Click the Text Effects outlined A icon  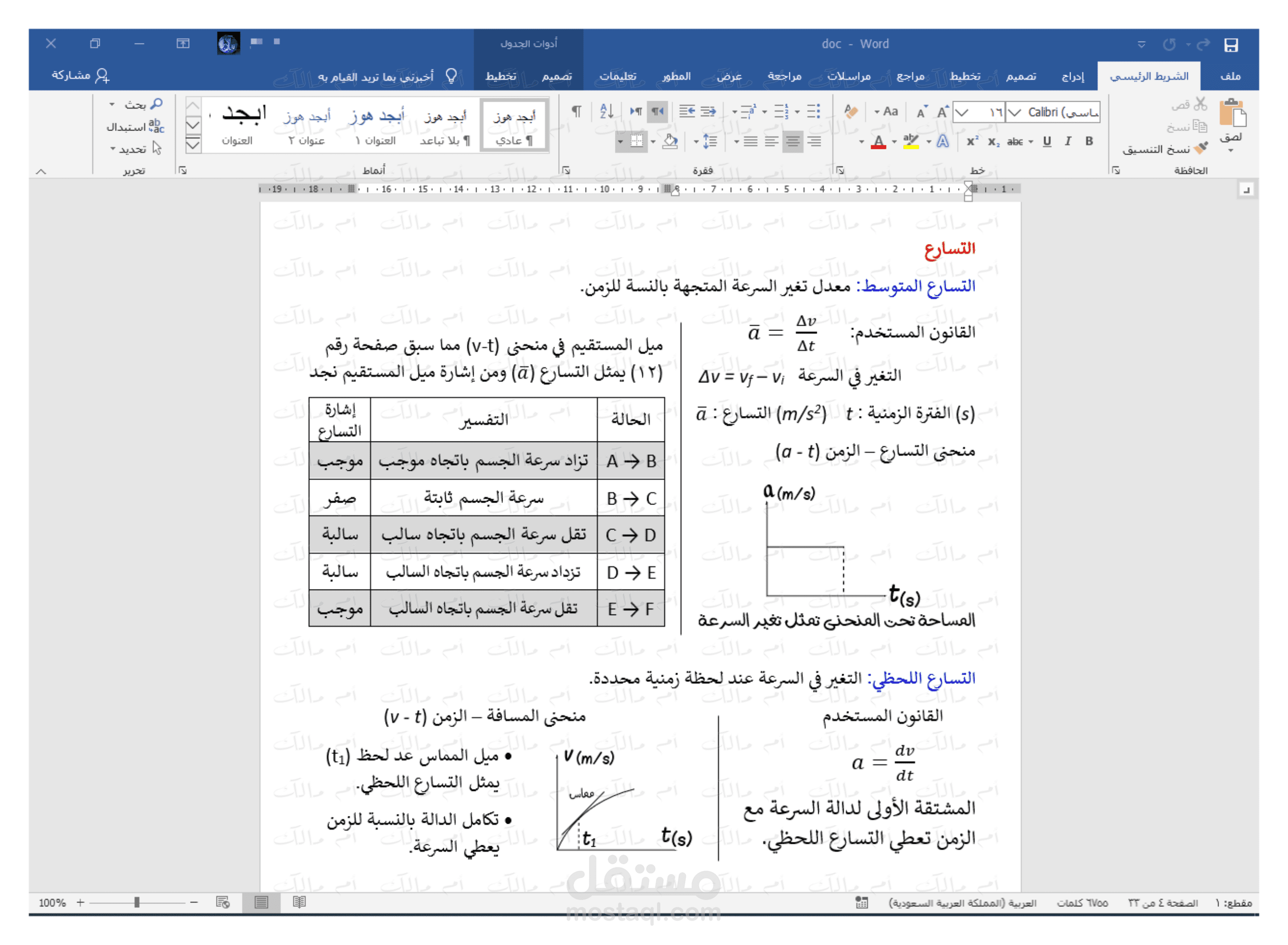pos(942,141)
